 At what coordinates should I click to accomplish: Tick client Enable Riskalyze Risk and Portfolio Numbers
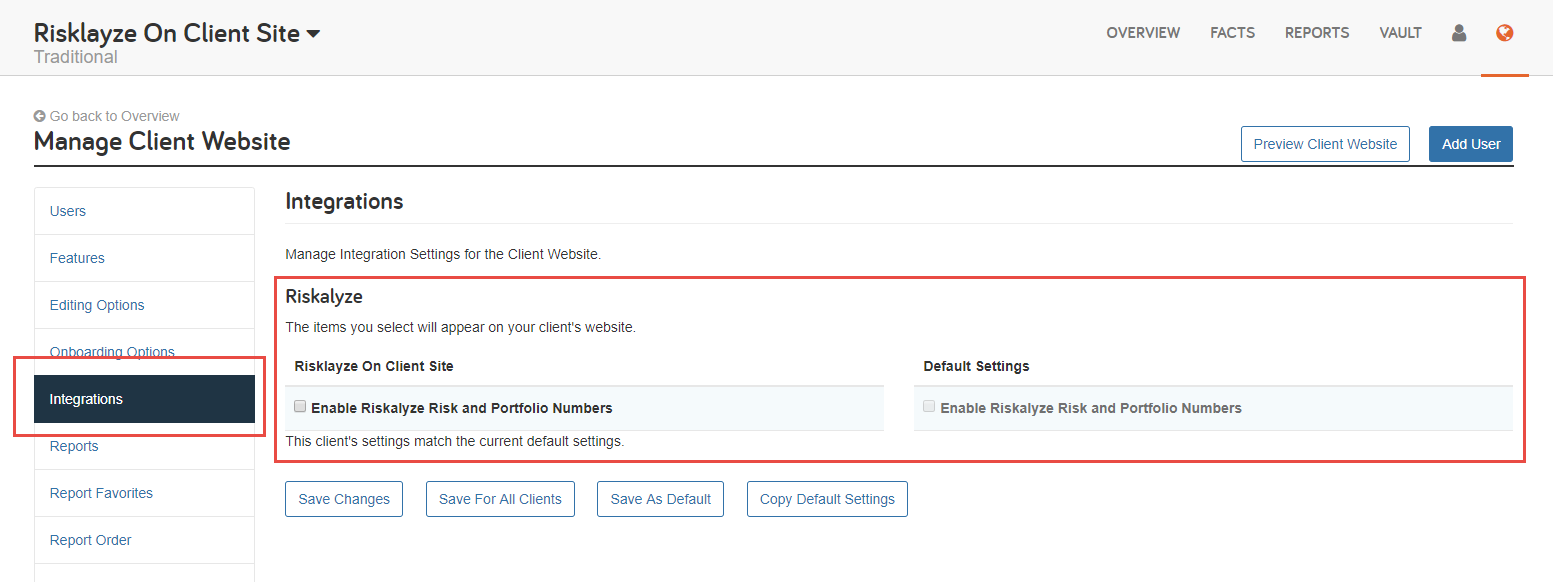[x=300, y=407]
